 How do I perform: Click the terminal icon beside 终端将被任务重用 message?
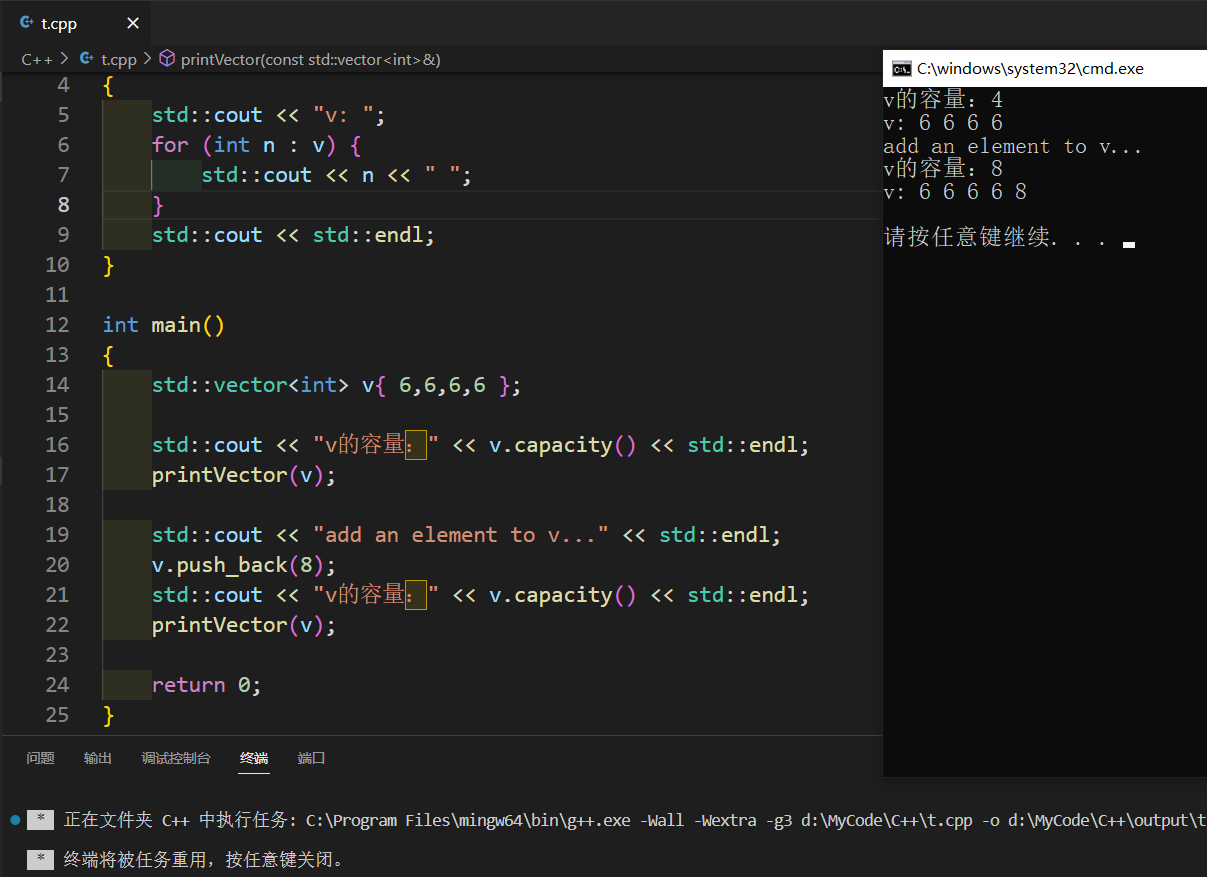[40, 859]
